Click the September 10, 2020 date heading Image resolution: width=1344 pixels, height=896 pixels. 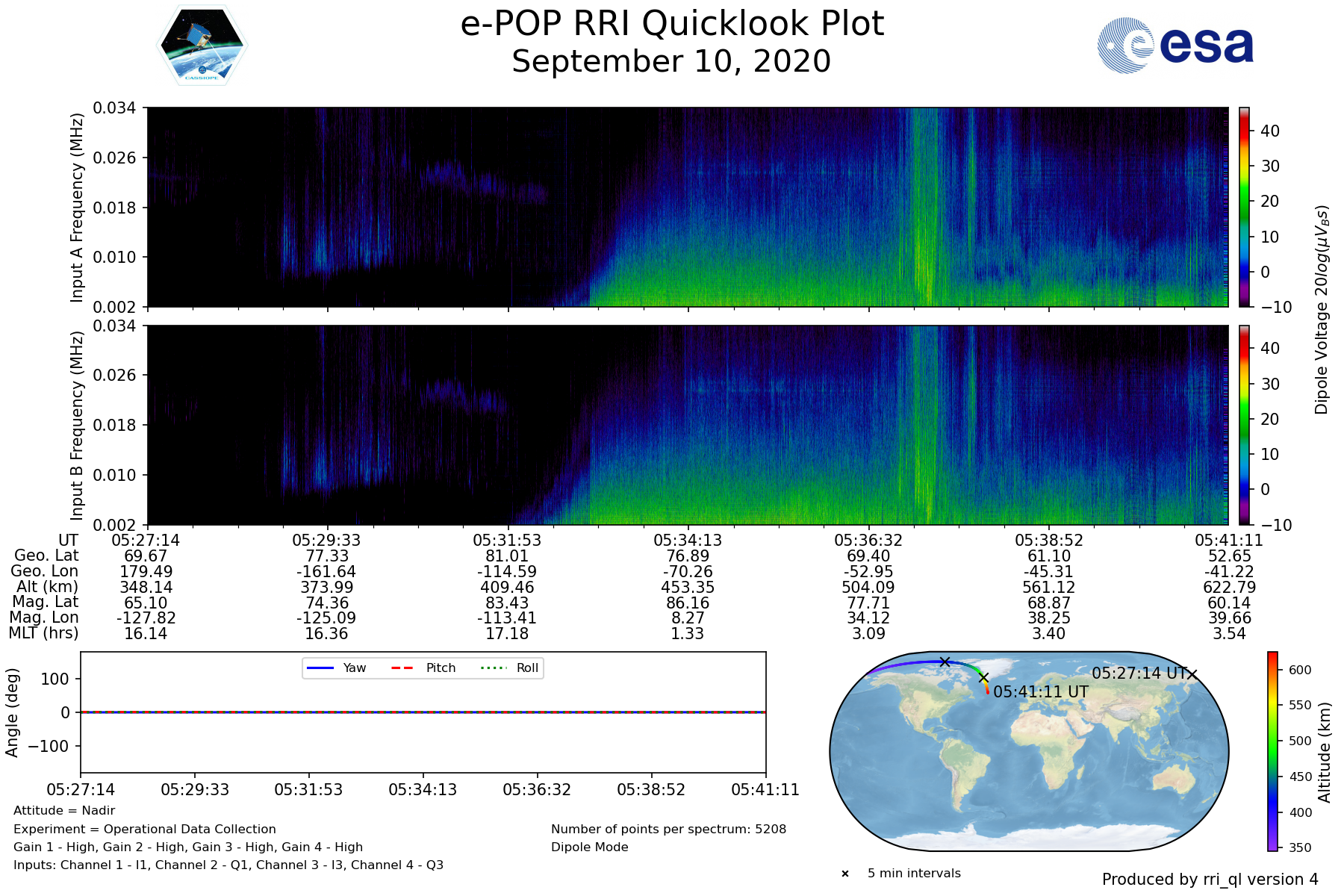click(671, 61)
